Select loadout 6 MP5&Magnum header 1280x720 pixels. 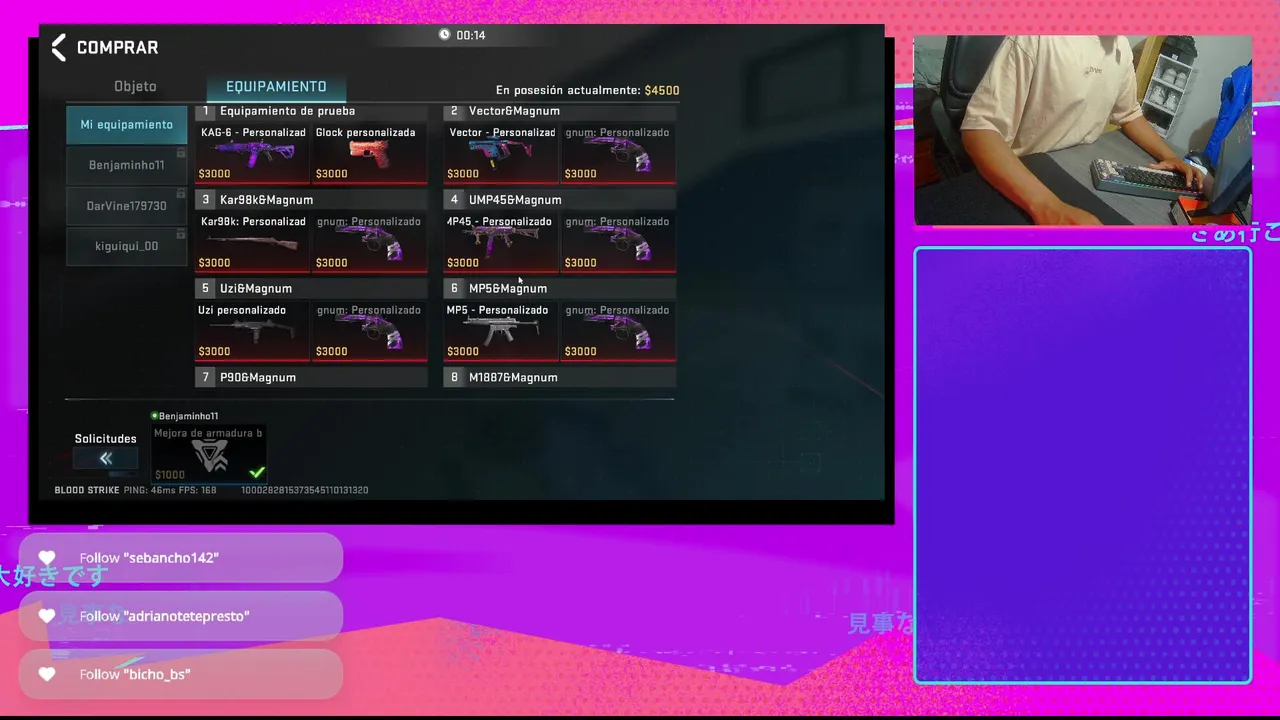click(559, 288)
